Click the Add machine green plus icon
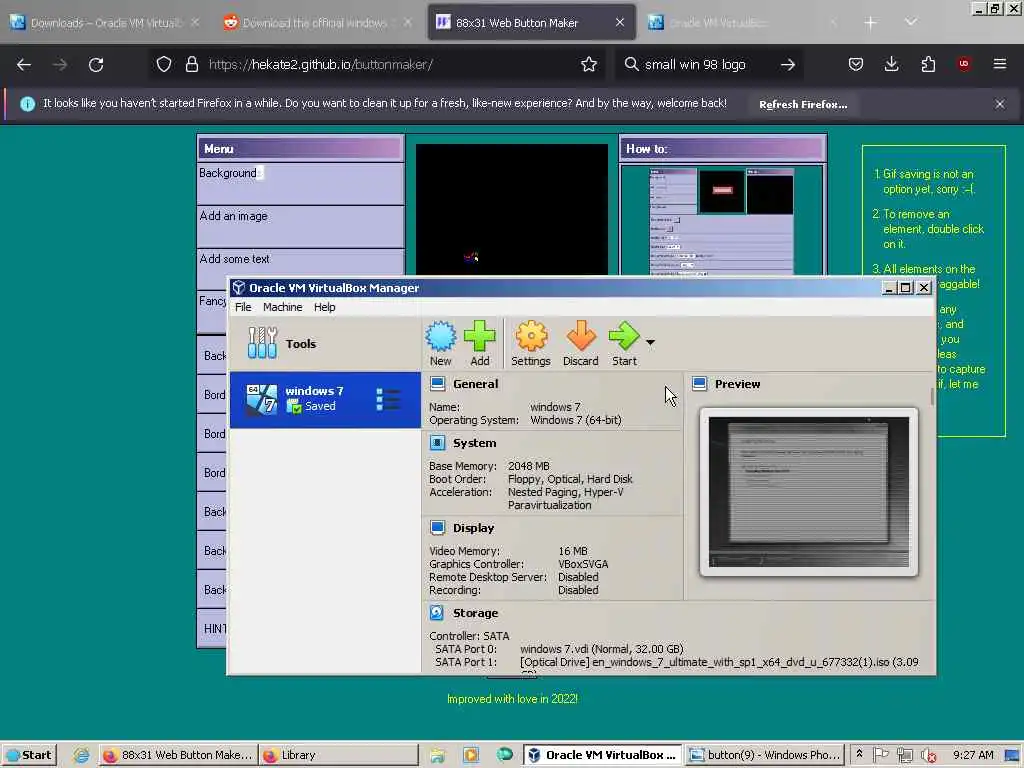This screenshot has height=768, width=1024. [479, 344]
